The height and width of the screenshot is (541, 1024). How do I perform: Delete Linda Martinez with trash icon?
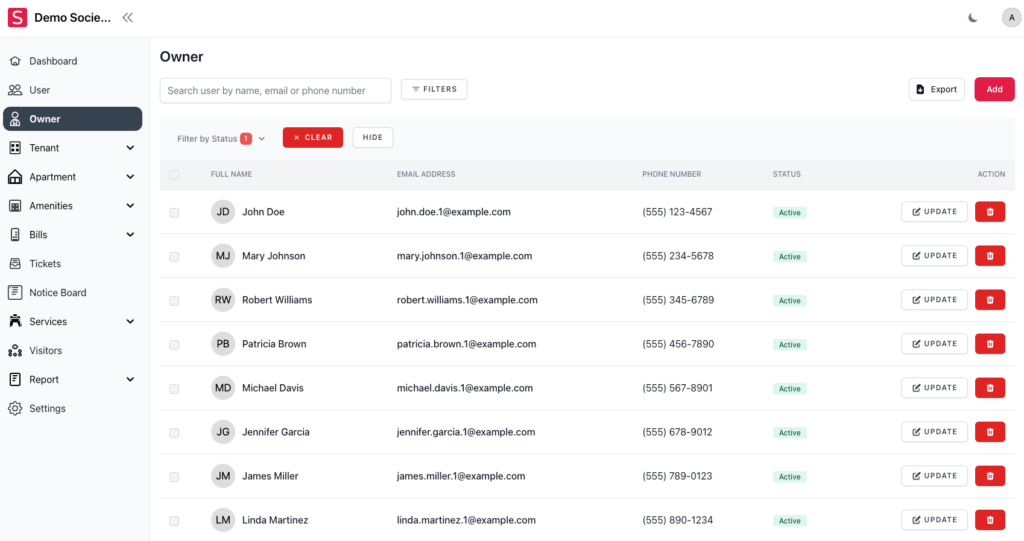tap(989, 520)
